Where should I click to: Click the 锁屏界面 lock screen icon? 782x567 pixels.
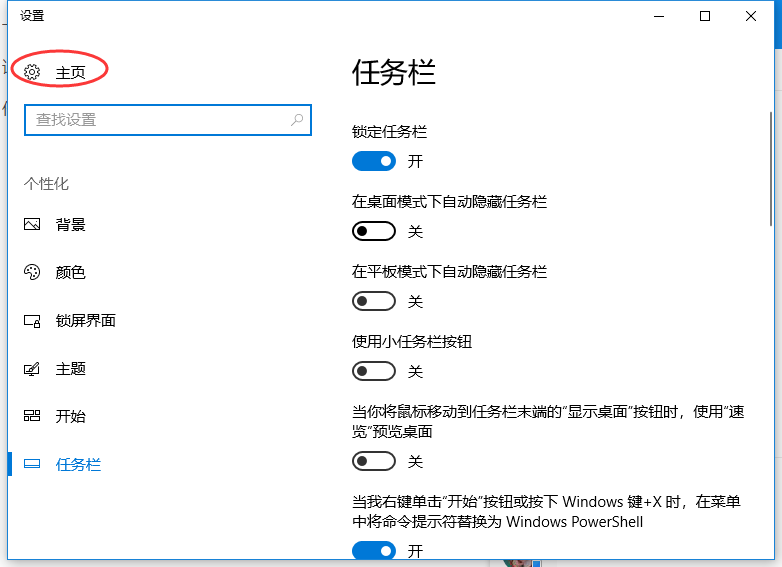pyautogui.click(x=32, y=321)
